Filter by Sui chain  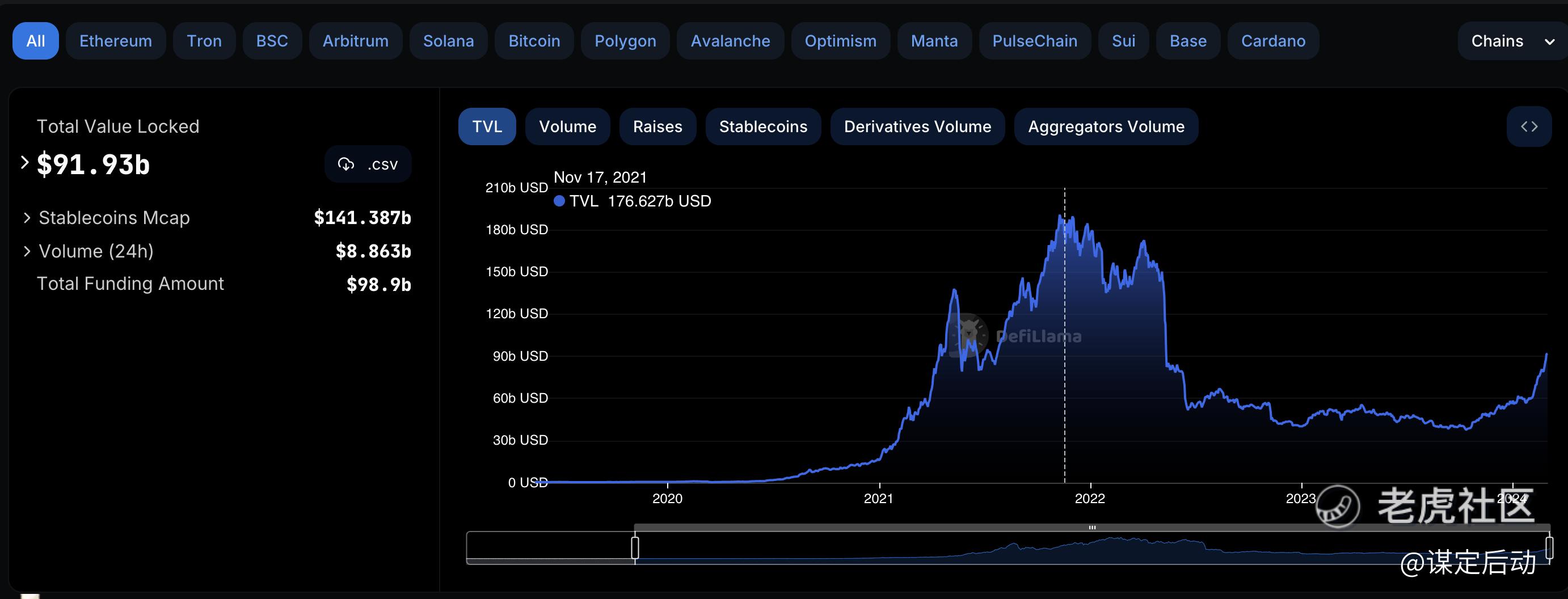(x=1124, y=41)
